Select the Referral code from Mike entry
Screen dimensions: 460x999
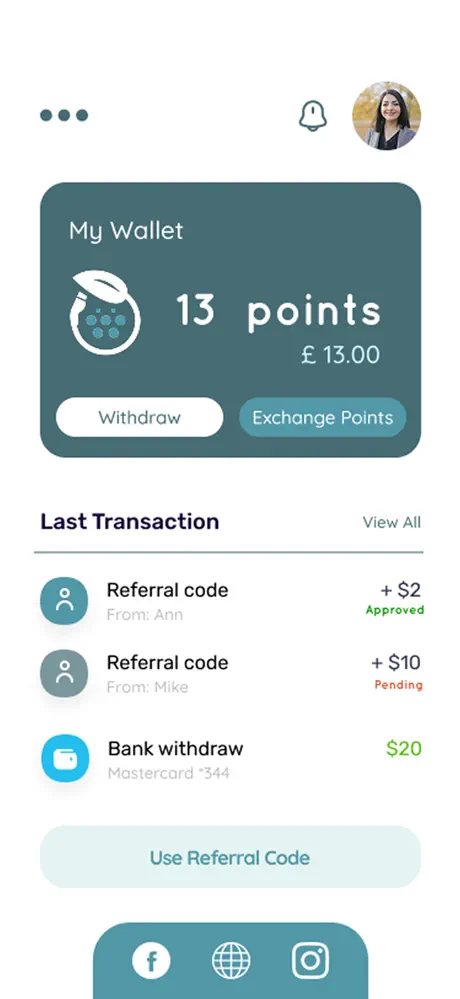click(x=231, y=673)
